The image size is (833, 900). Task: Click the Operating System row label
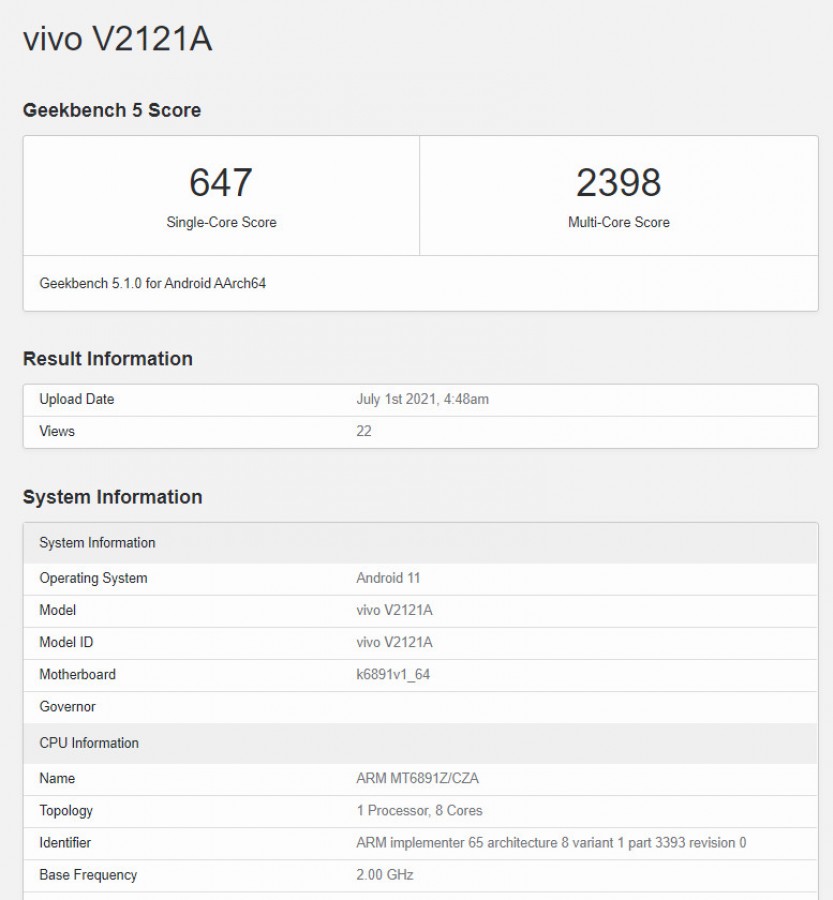94,578
